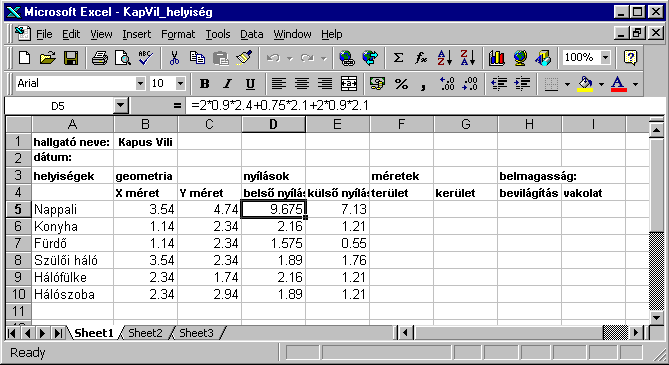Toggle Align Right

click(325, 83)
